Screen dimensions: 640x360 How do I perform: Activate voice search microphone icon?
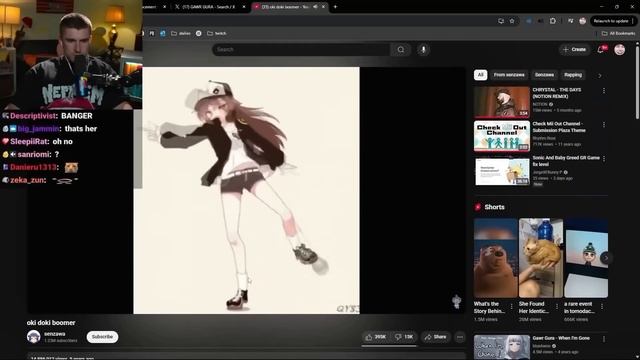423,49
